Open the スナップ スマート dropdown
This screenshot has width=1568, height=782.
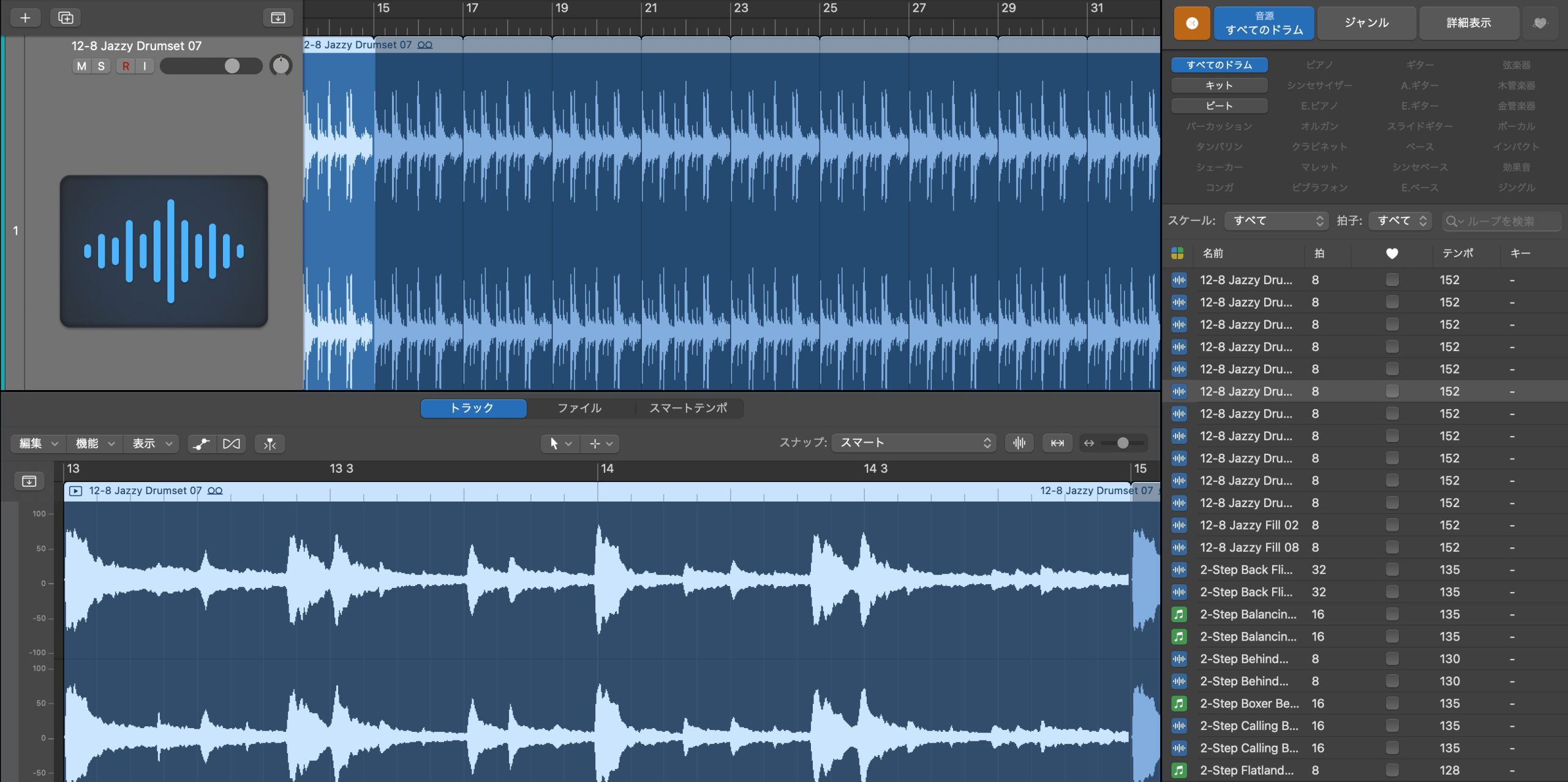913,443
